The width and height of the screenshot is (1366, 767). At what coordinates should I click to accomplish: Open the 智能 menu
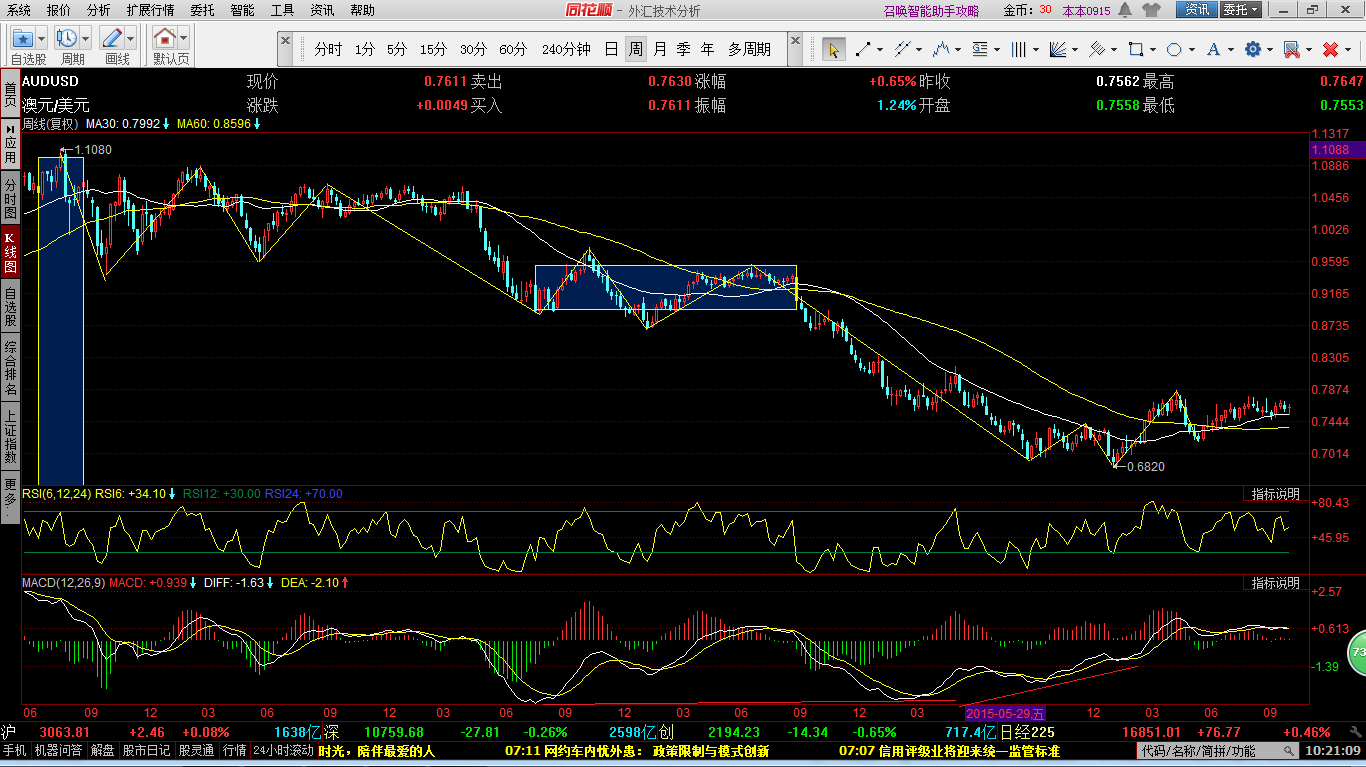point(242,10)
